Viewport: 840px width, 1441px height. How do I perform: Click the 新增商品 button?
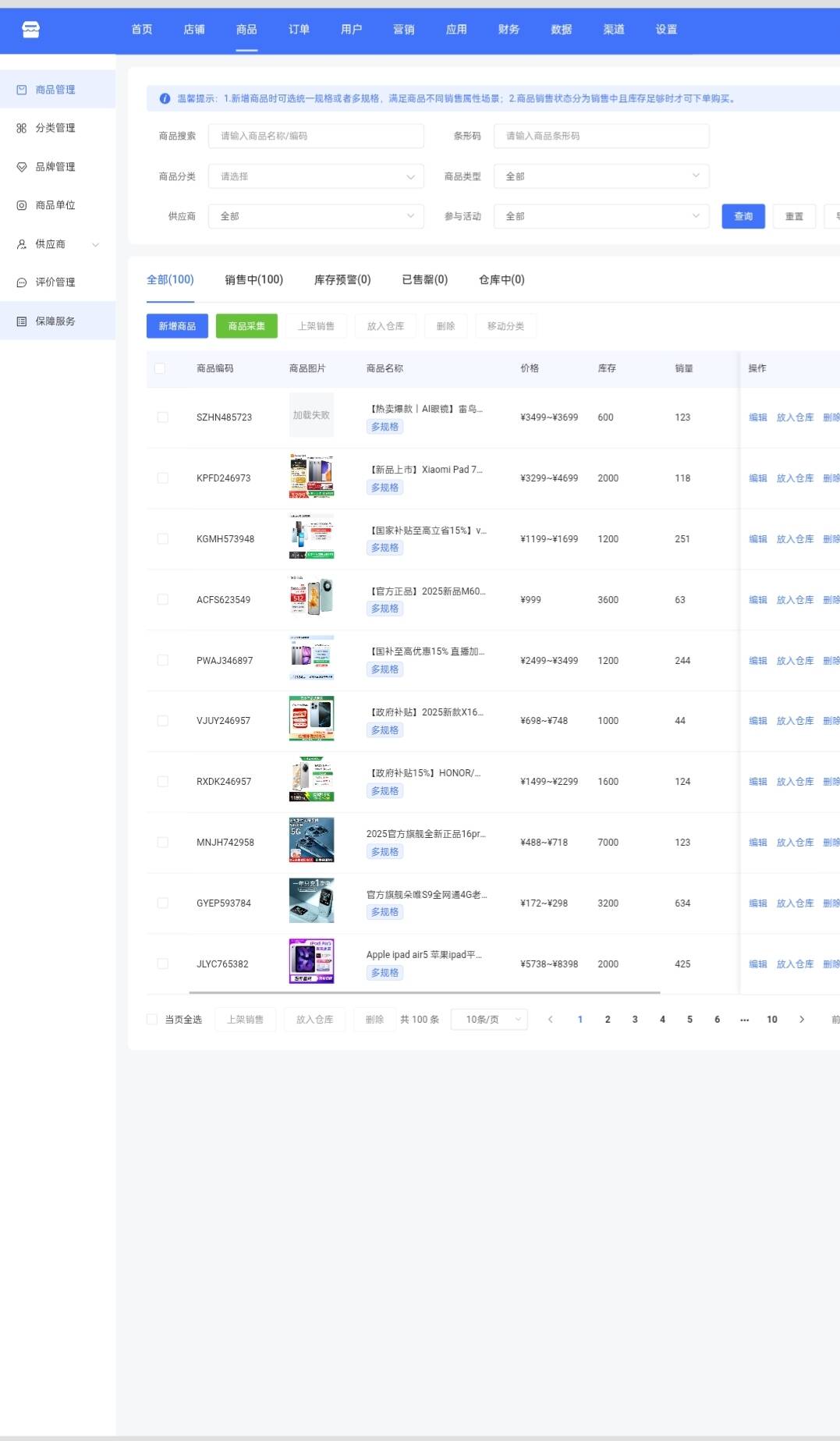coord(177,326)
